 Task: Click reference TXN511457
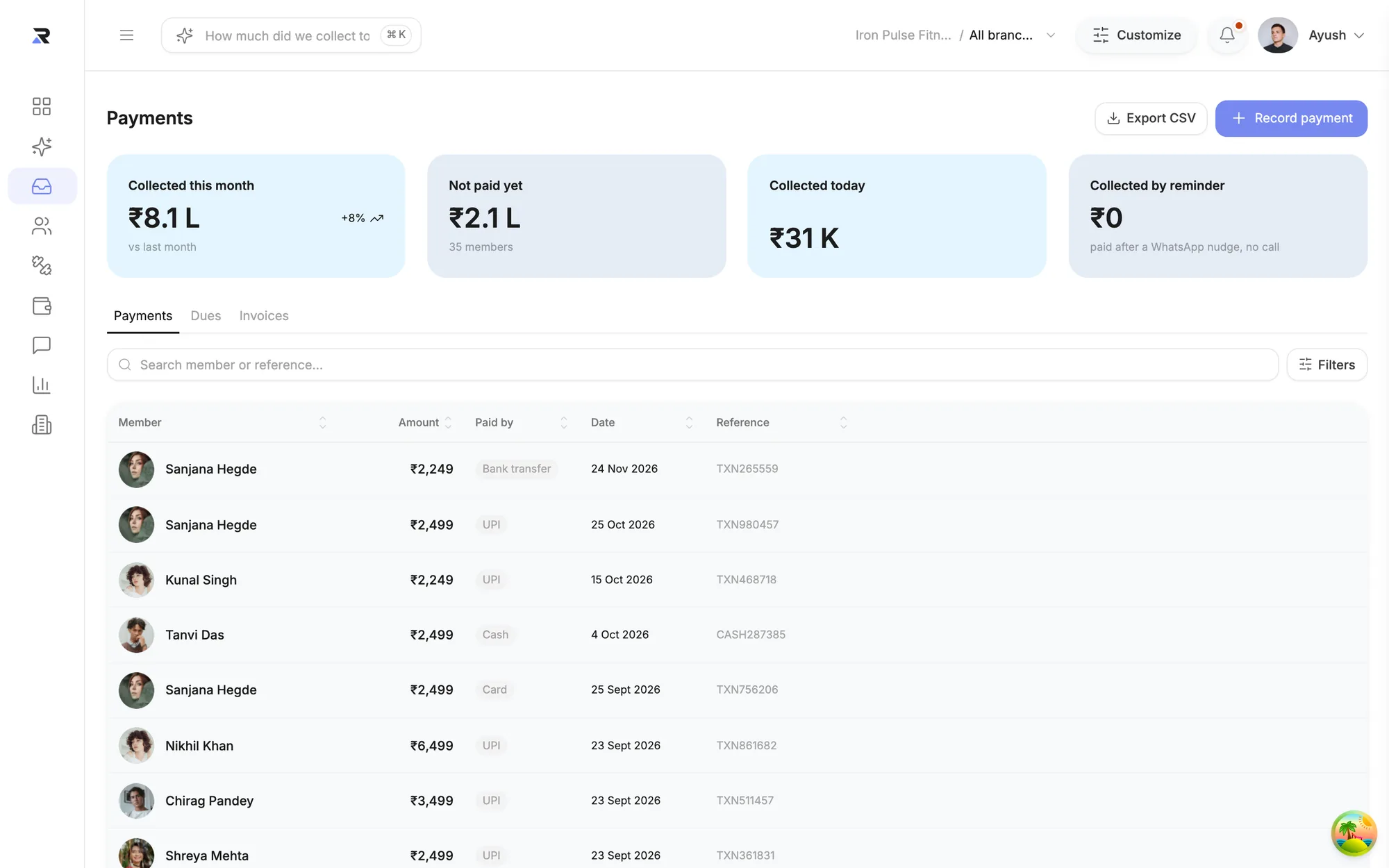click(x=745, y=800)
